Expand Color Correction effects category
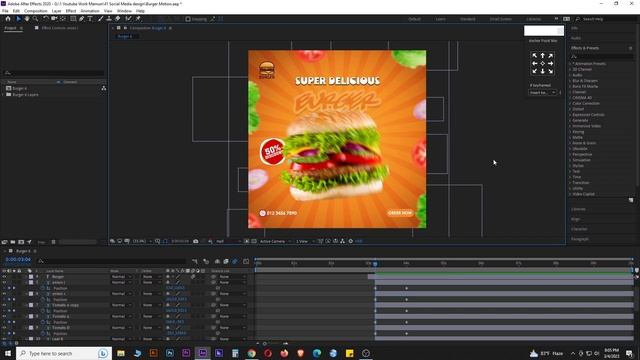This screenshot has width=640, height=360. [571, 103]
